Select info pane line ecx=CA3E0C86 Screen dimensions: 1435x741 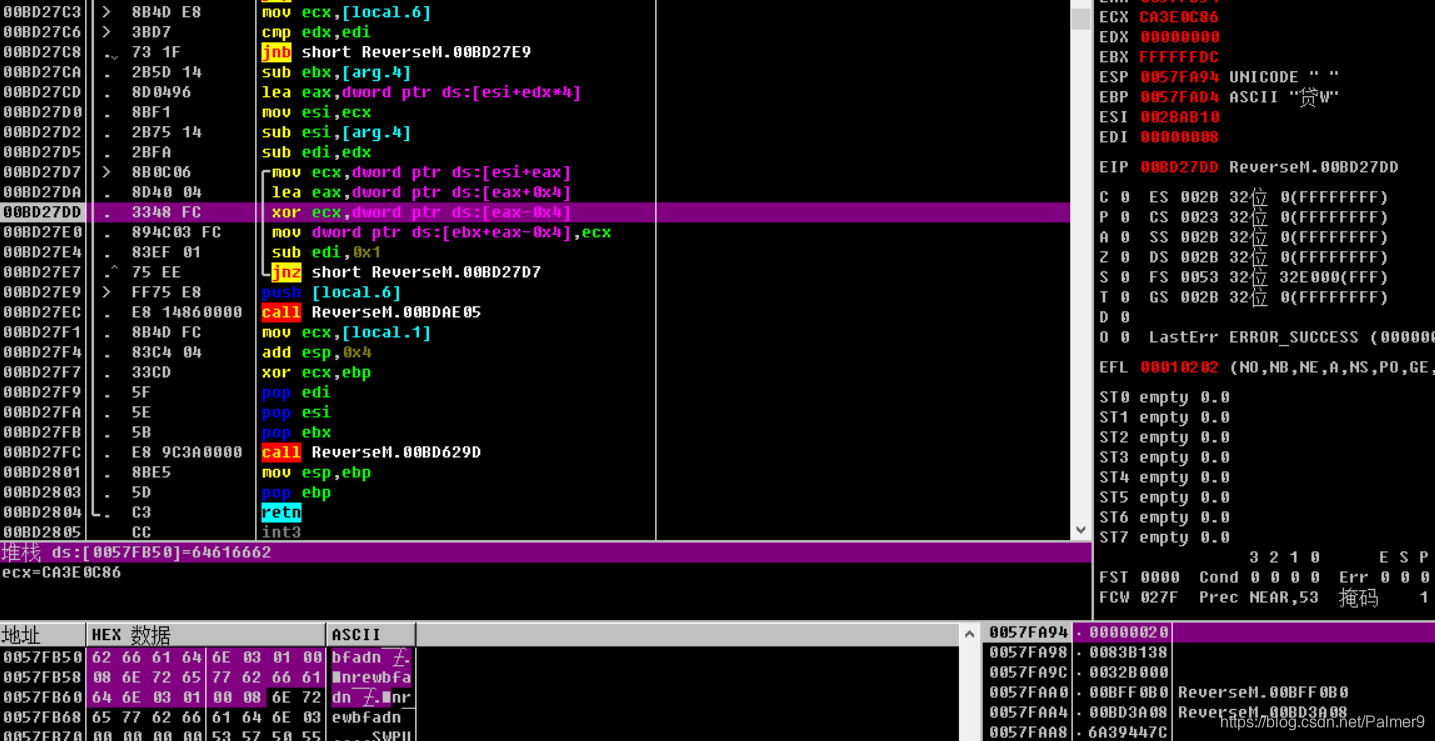click(x=61, y=573)
